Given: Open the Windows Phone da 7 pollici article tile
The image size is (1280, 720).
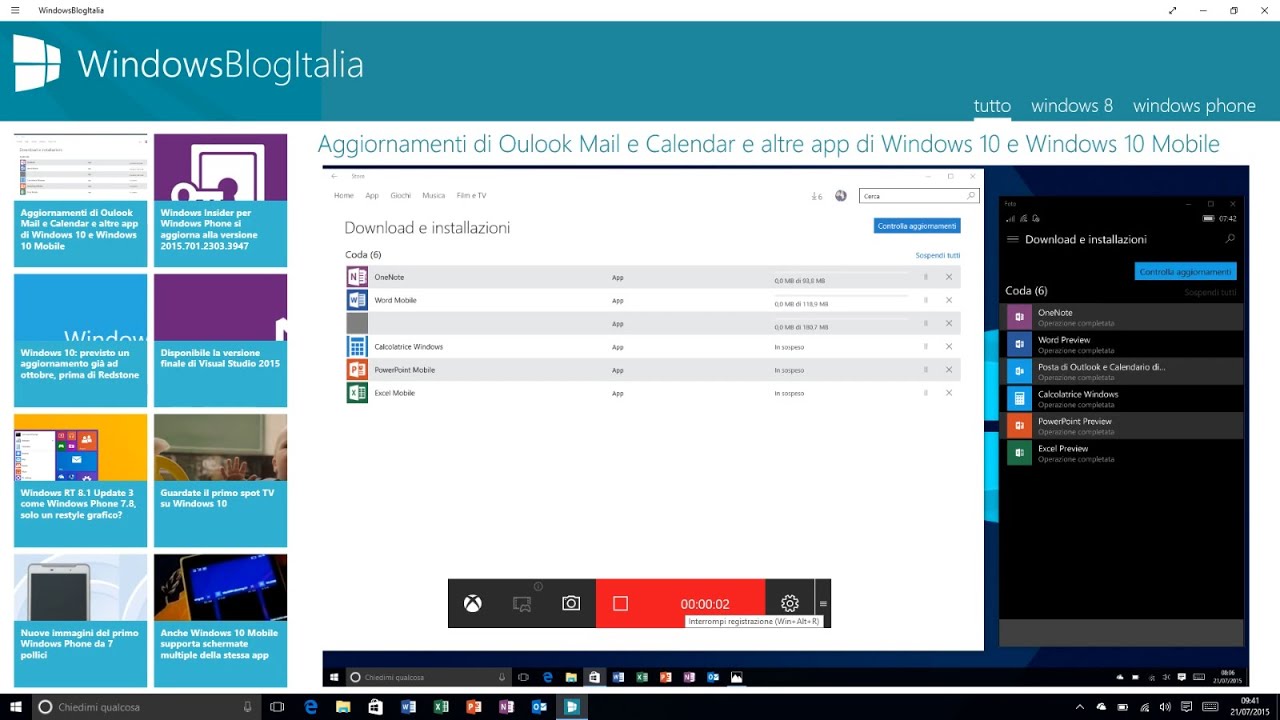Looking at the screenshot, I should (x=80, y=620).
